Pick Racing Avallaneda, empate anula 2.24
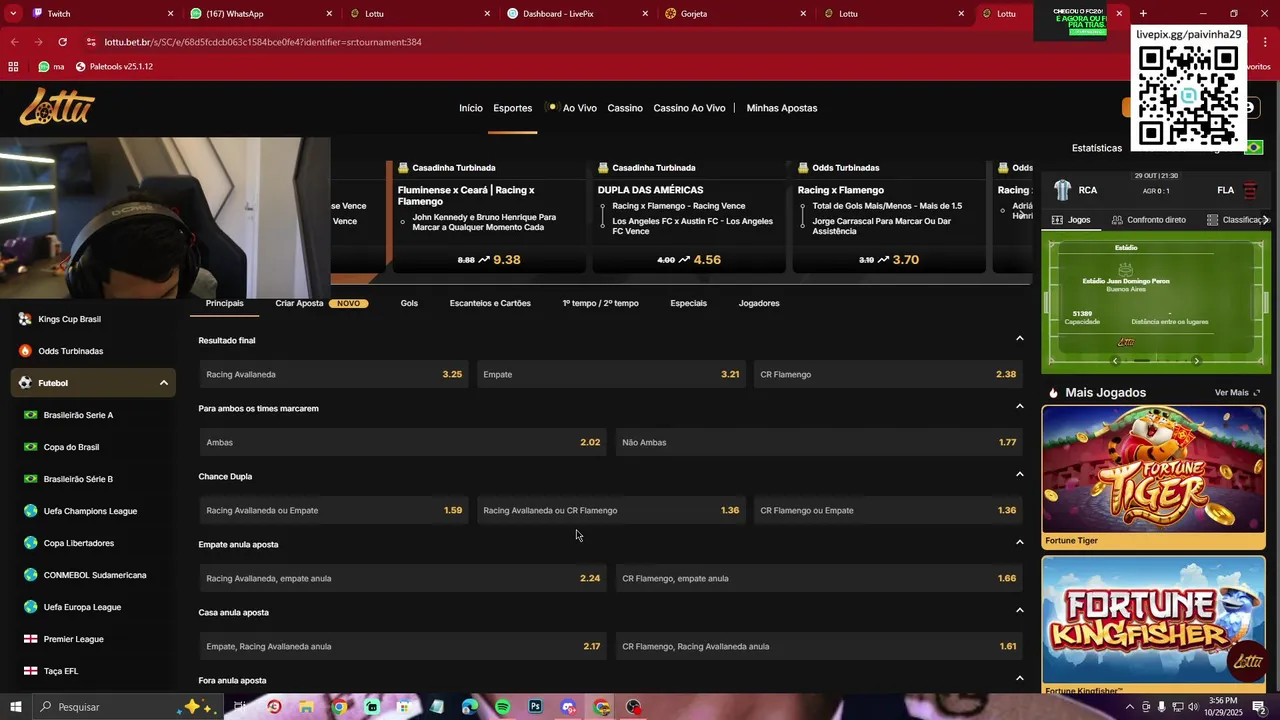Screen dimensions: 1280x720 click(x=403, y=578)
